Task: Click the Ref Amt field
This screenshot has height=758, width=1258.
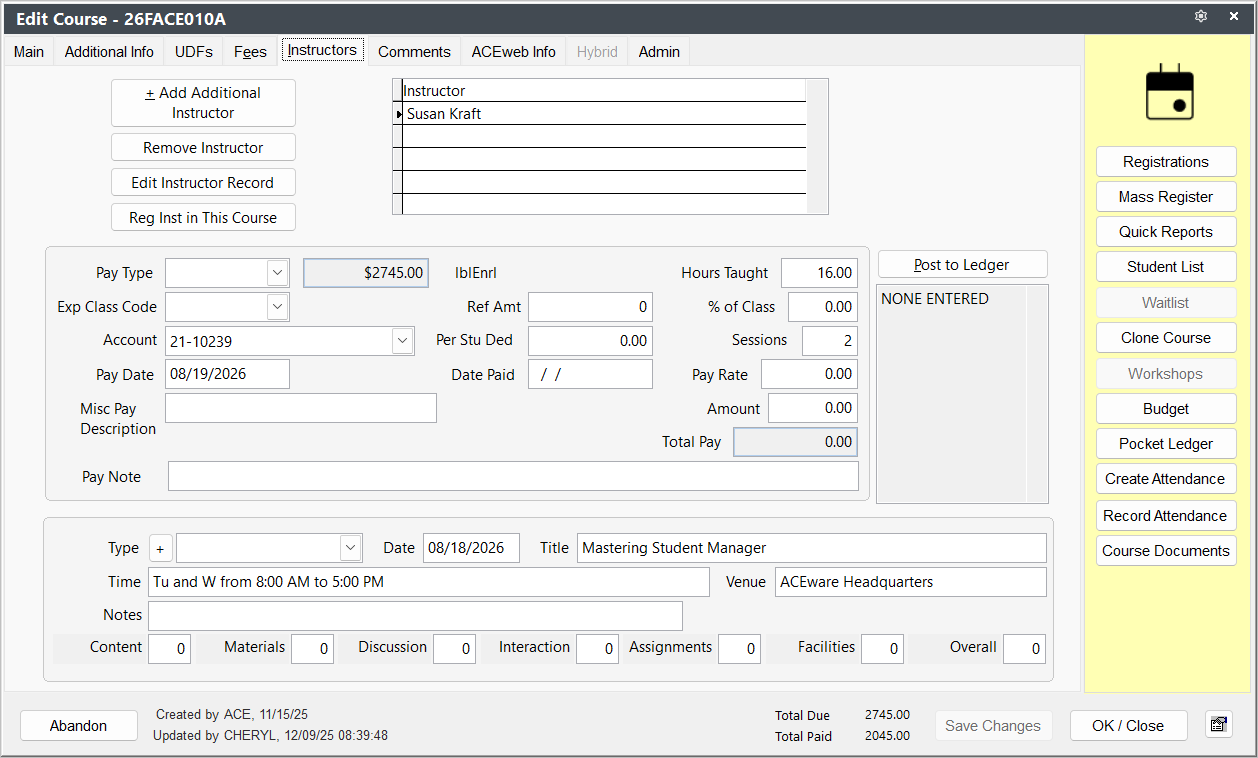Action: click(590, 307)
